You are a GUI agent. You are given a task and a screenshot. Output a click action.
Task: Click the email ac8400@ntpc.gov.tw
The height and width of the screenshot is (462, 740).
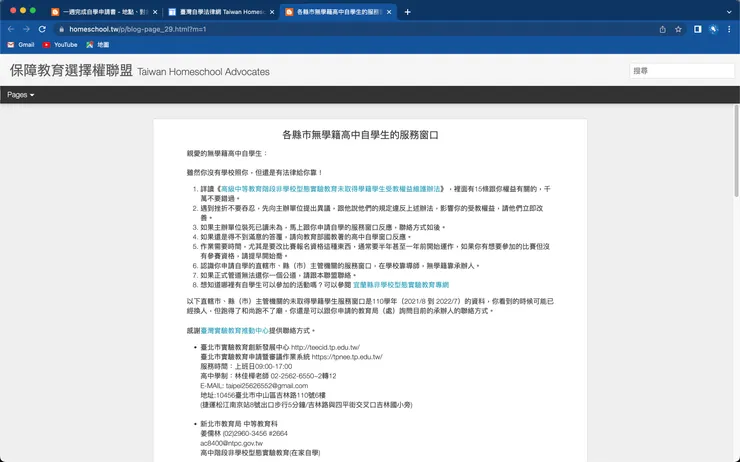pos(232,443)
